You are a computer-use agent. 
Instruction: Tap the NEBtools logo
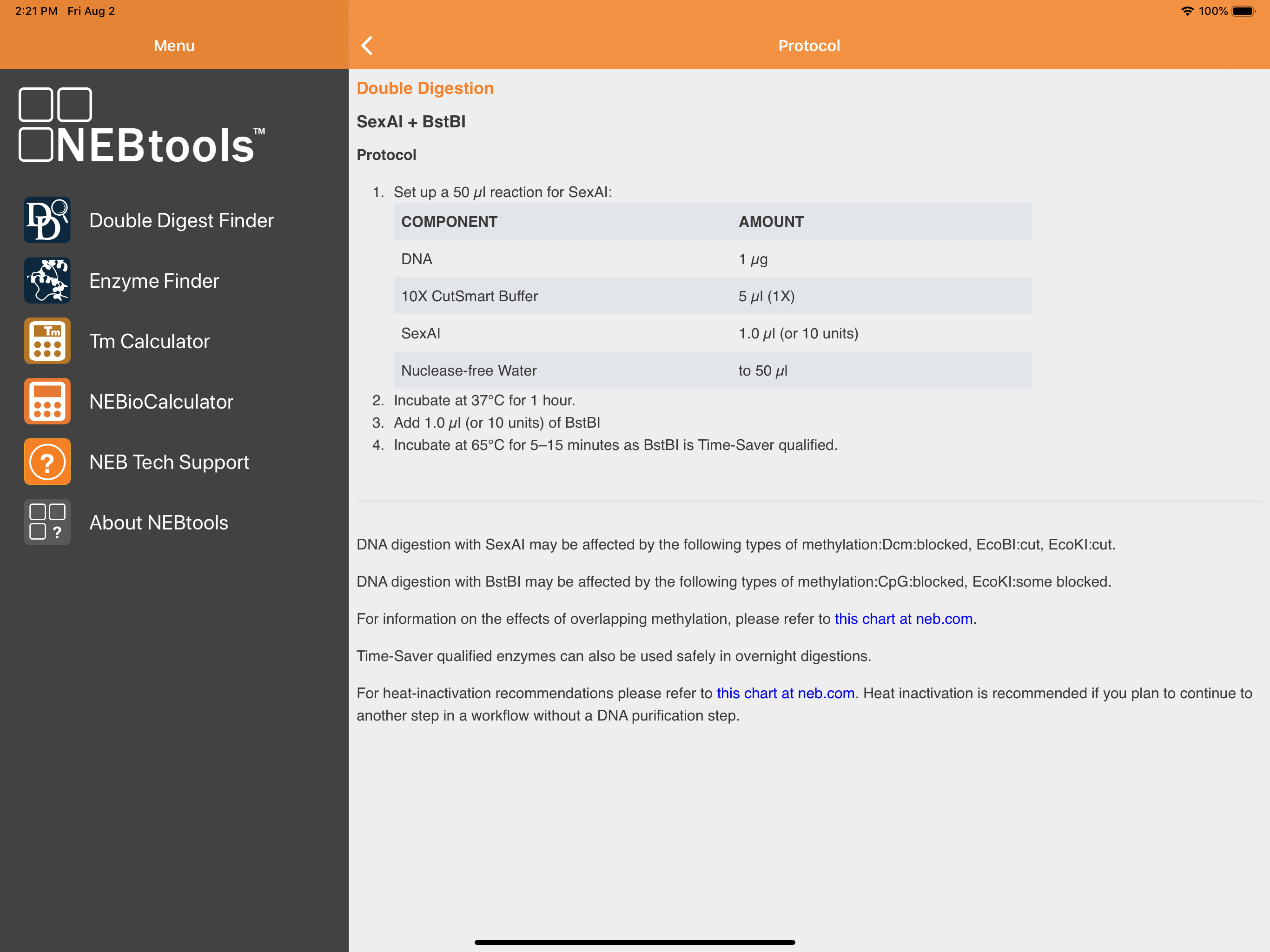(x=142, y=125)
